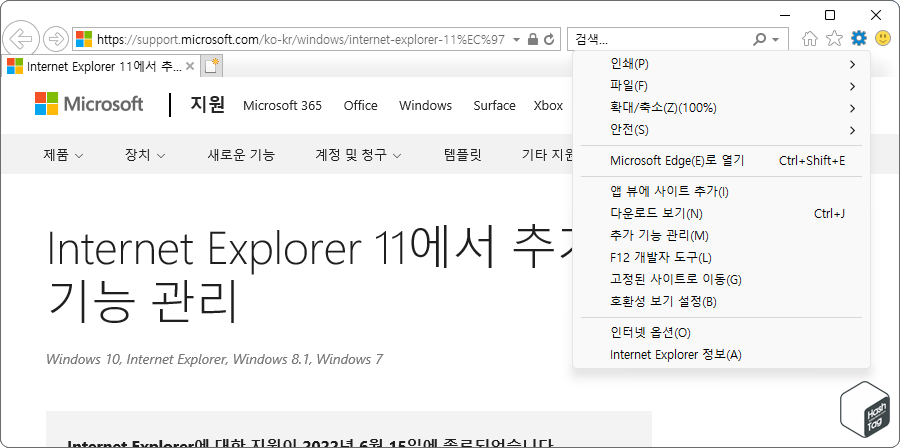Go to Microsoft 365 link
This screenshot has width=900, height=448.
282,106
